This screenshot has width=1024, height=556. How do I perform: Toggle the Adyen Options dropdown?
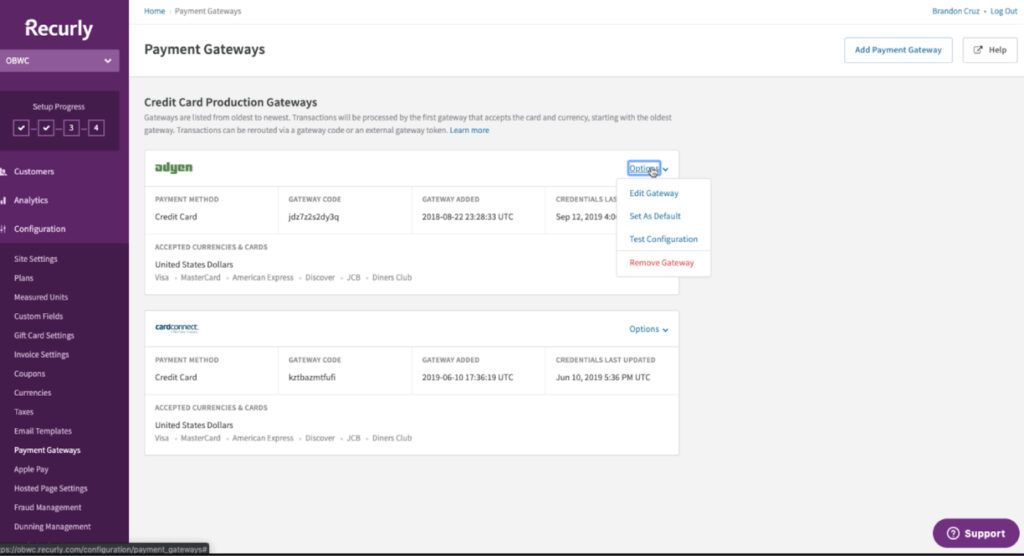point(644,169)
